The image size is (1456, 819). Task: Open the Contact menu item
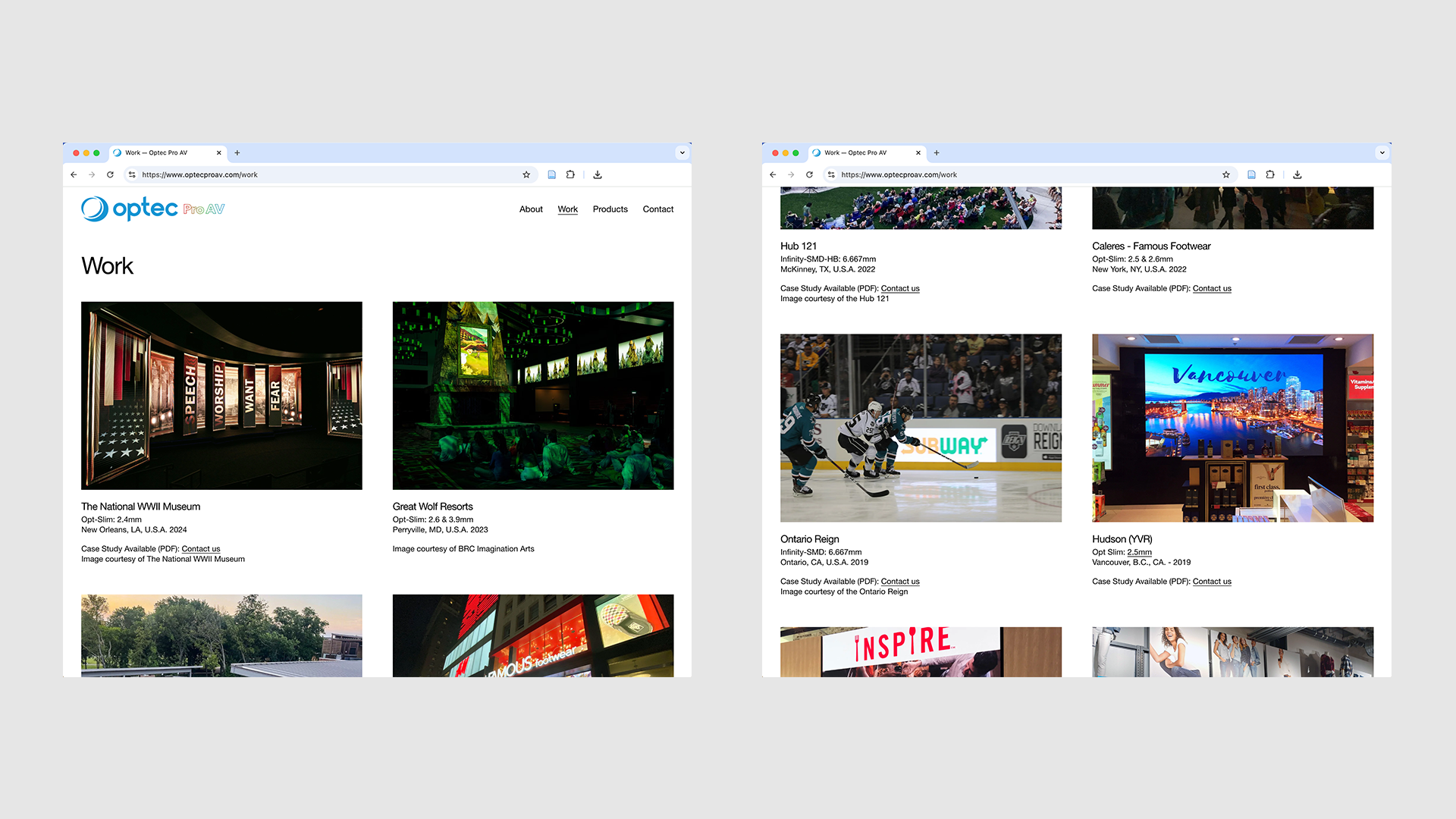click(x=658, y=209)
